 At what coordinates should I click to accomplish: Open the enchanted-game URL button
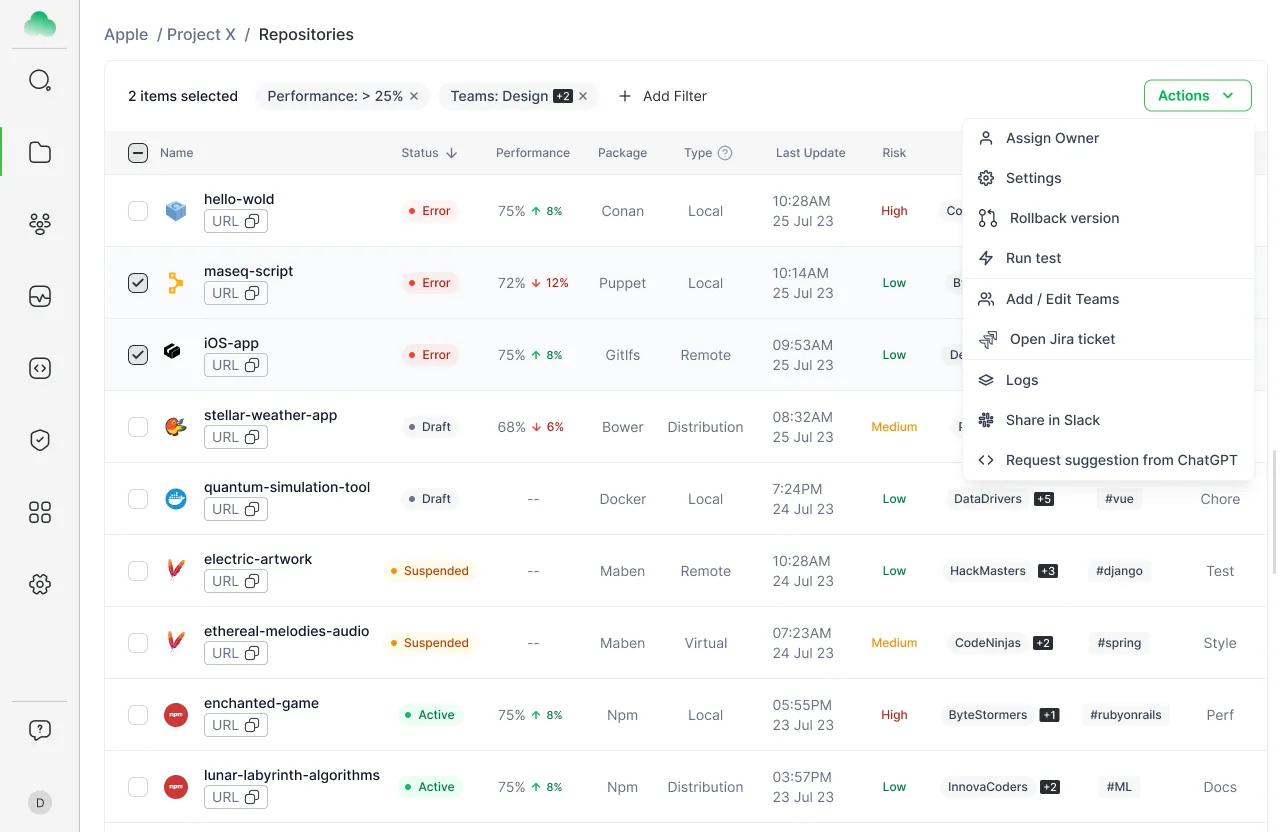pos(236,725)
